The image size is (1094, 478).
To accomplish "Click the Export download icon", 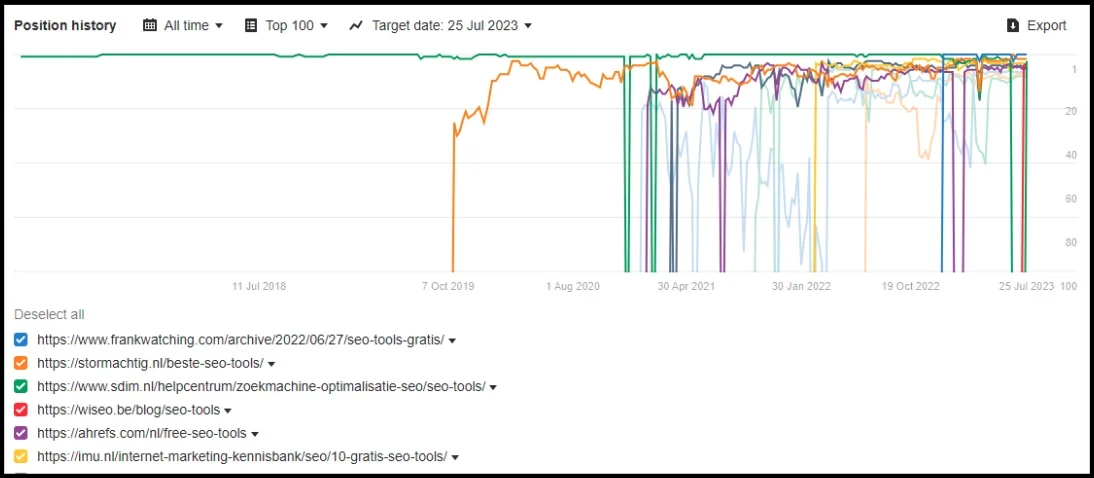I will point(1012,25).
